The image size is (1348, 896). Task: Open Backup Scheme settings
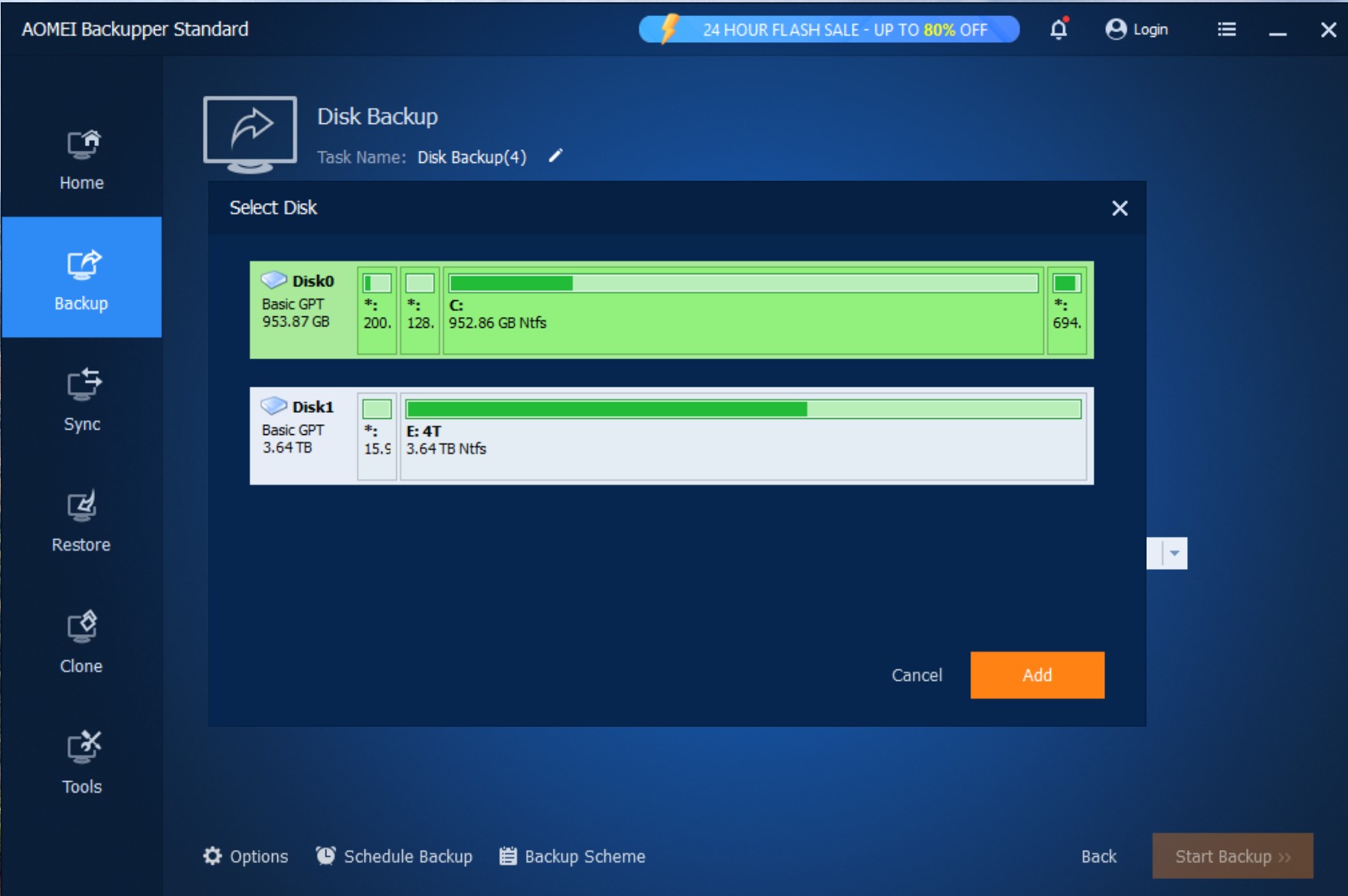[572, 856]
